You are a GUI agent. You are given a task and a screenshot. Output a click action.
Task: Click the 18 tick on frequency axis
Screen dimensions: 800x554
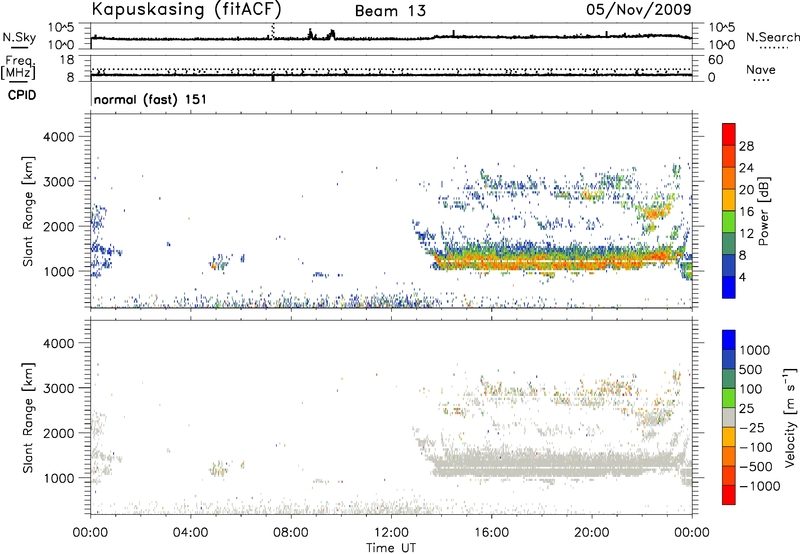[67, 60]
